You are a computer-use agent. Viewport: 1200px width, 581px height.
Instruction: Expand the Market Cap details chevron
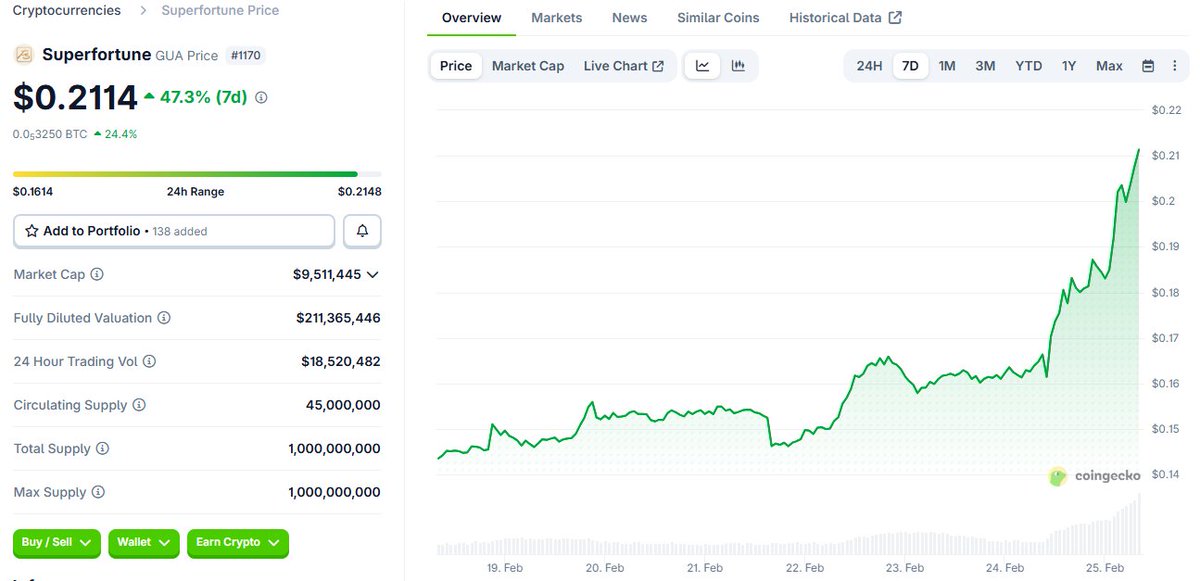click(x=370, y=273)
